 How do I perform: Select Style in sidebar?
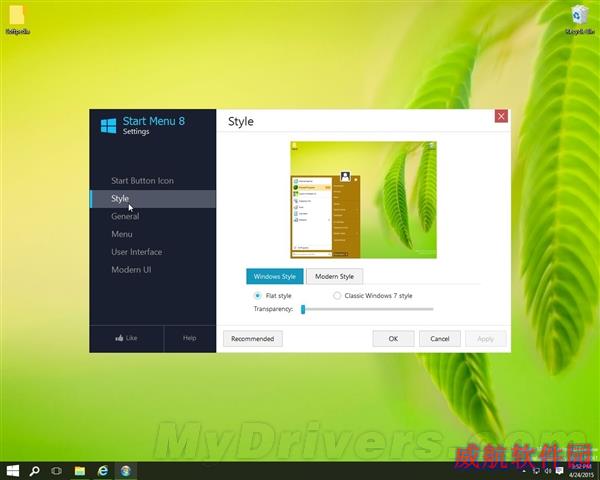(153, 199)
